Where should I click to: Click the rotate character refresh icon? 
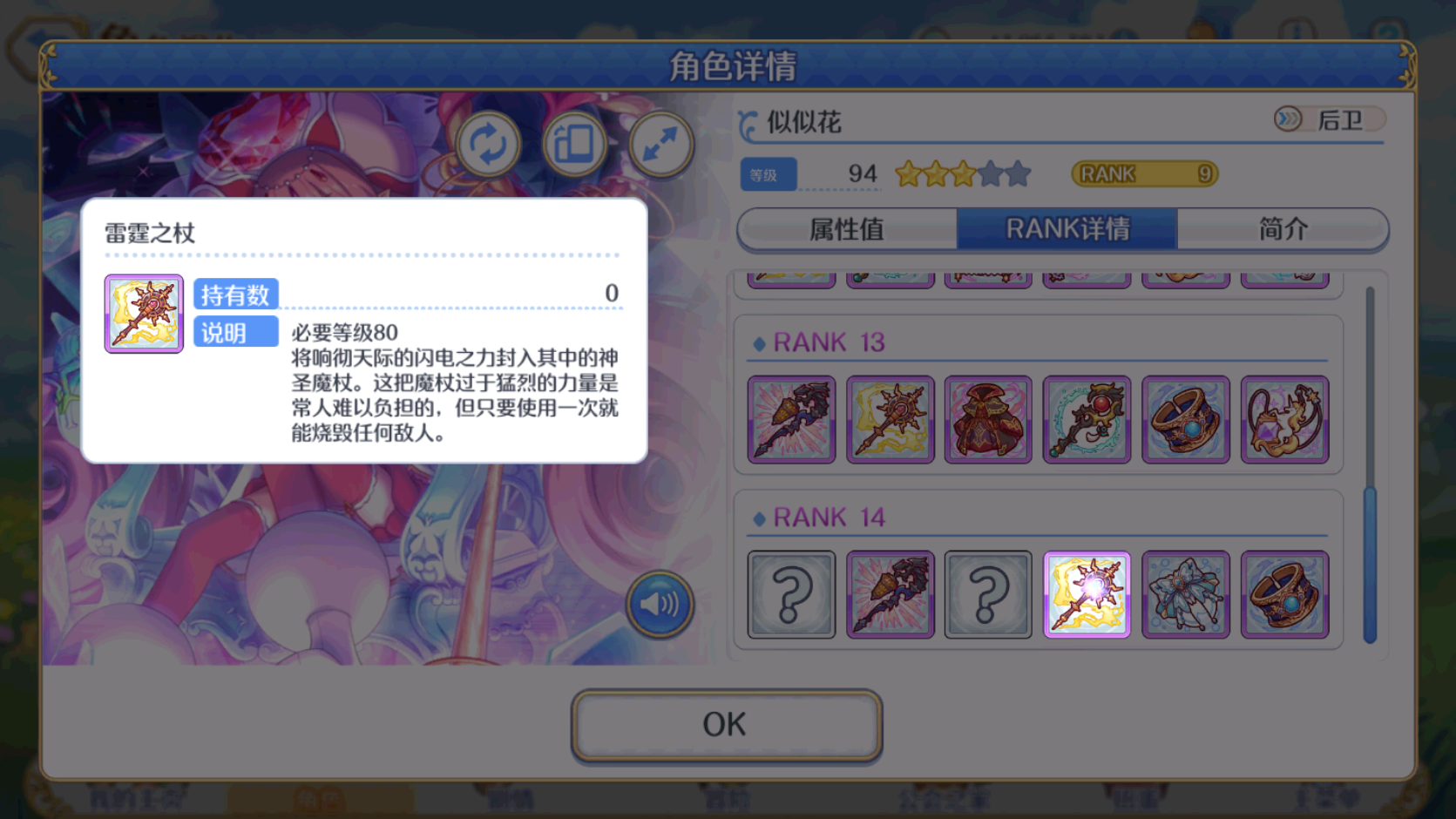488,144
